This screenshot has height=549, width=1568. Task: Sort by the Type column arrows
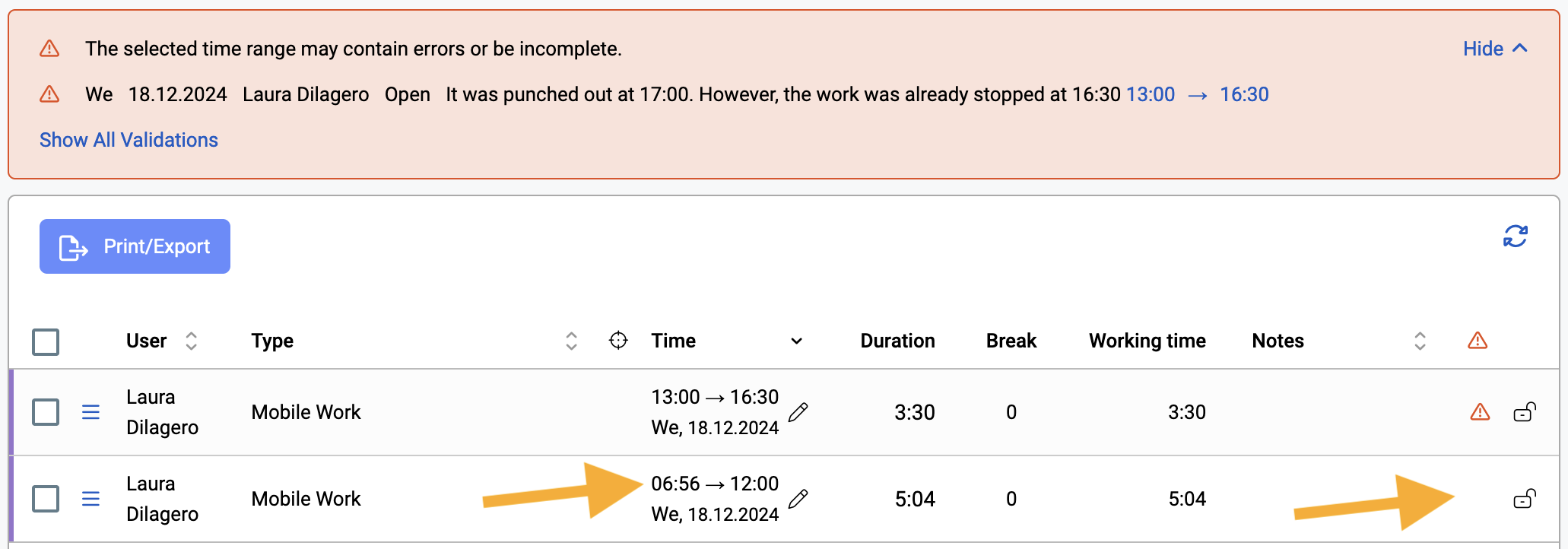click(571, 341)
